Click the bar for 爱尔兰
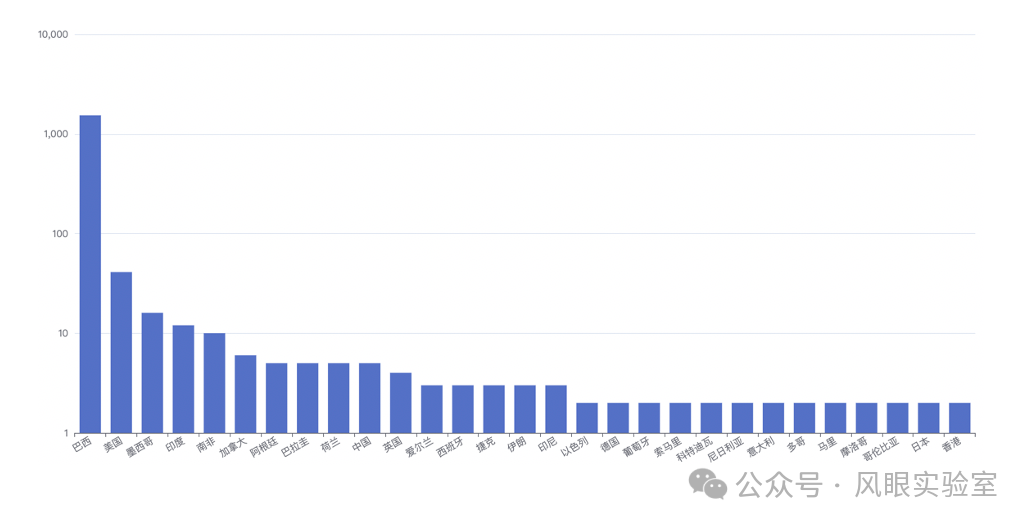Screen dimensions: 1030x526 pyautogui.click(x=431, y=409)
